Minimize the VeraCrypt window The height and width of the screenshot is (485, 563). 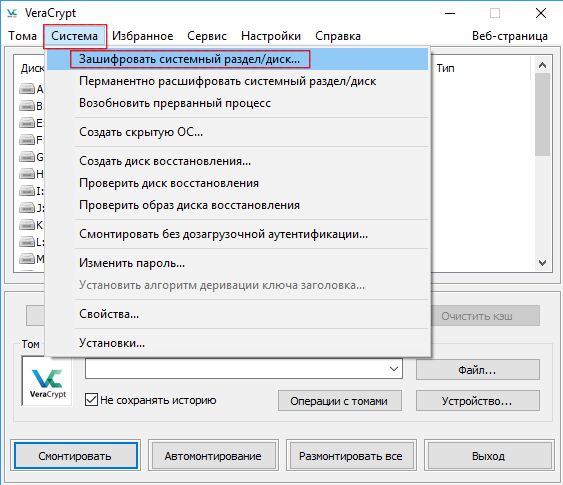(x=450, y=13)
